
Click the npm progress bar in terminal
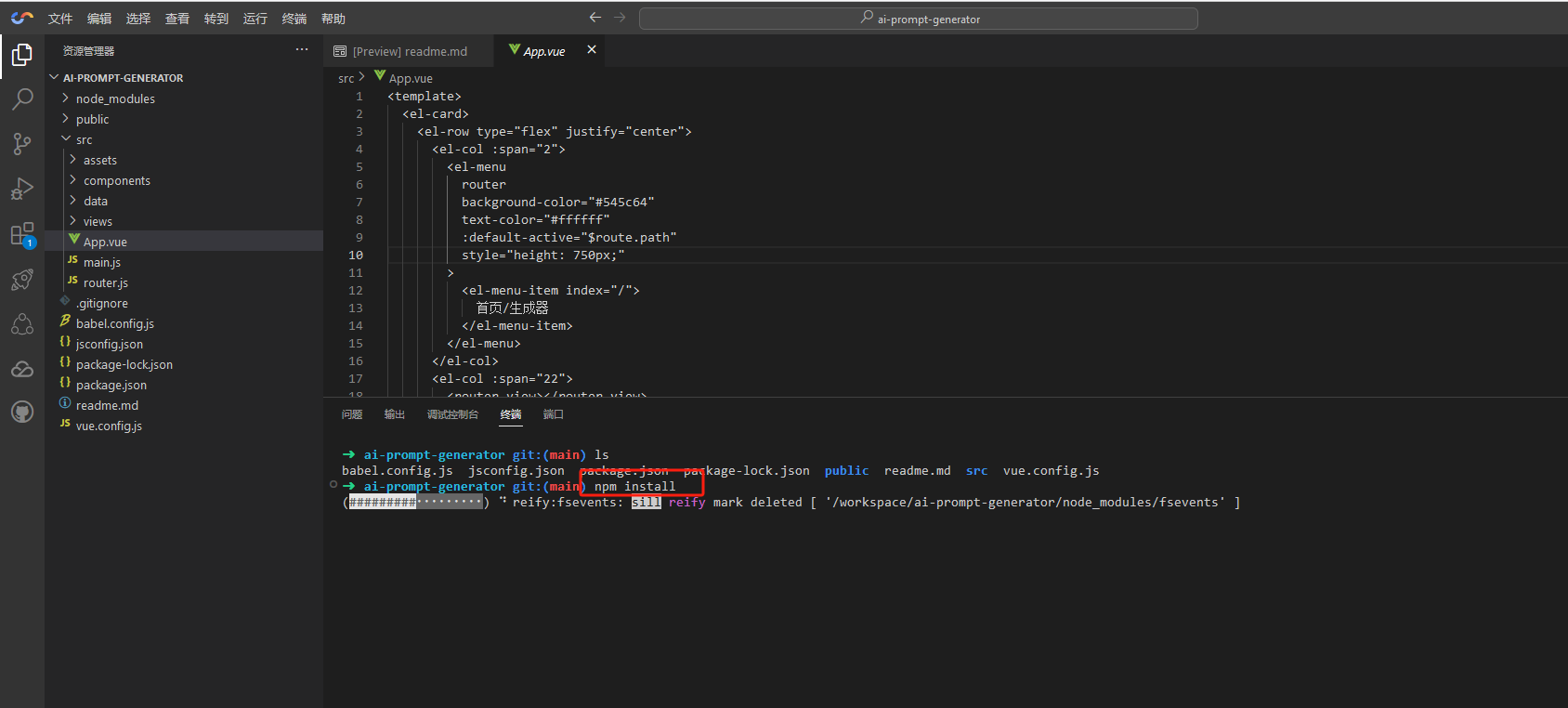point(416,502)
